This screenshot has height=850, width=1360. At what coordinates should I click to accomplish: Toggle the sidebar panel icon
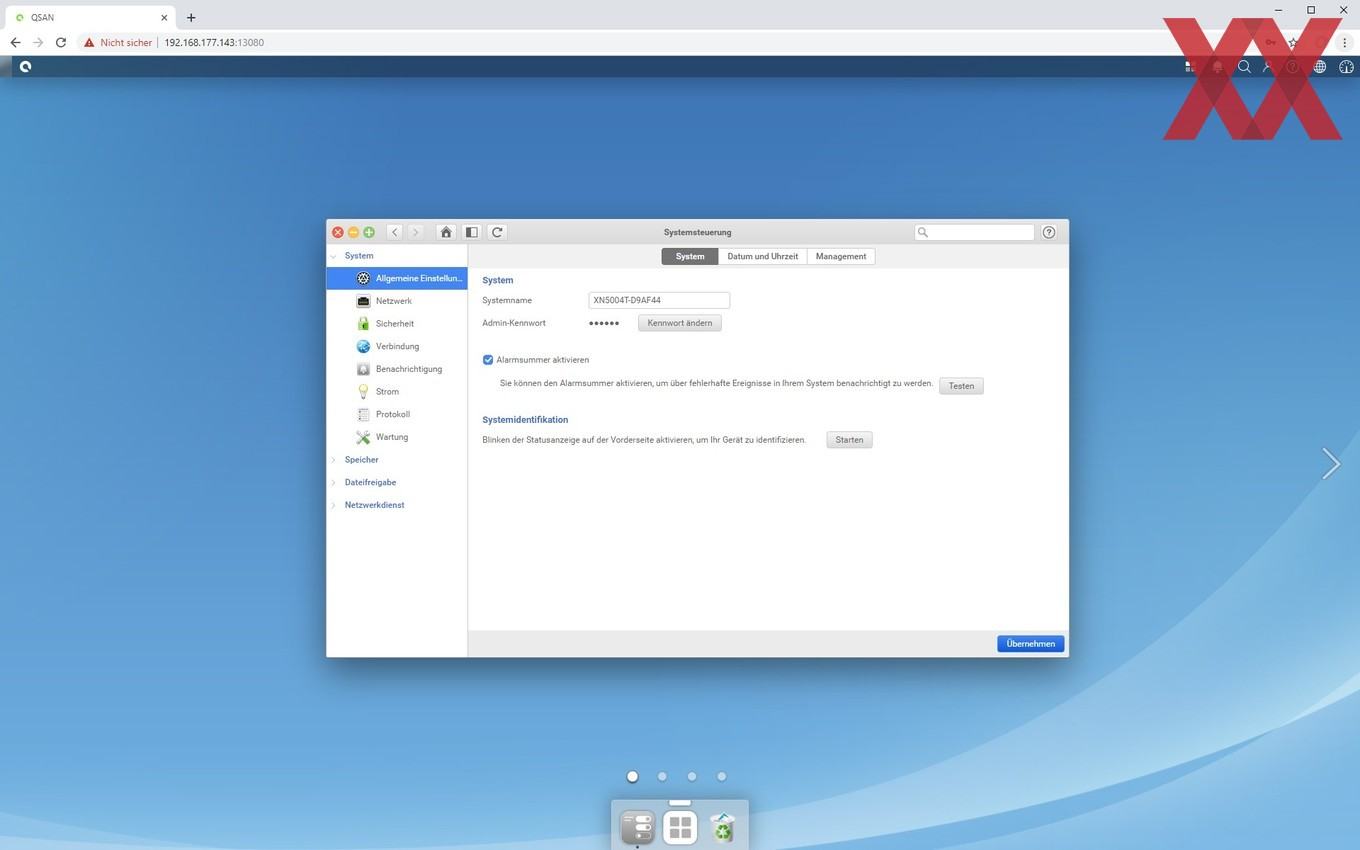(x=471, y=232)
